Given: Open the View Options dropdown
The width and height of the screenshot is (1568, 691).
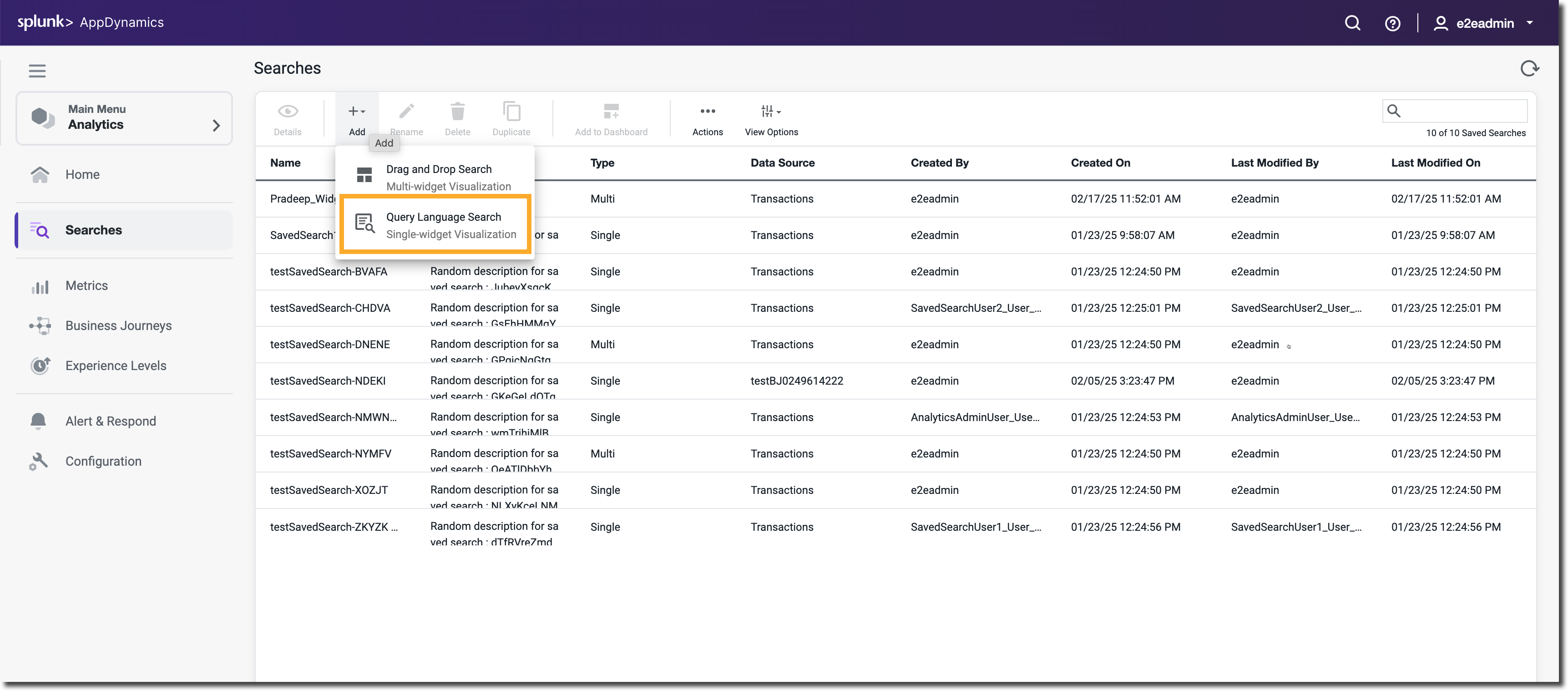Looking at the screenshot, I should point(771,119).
